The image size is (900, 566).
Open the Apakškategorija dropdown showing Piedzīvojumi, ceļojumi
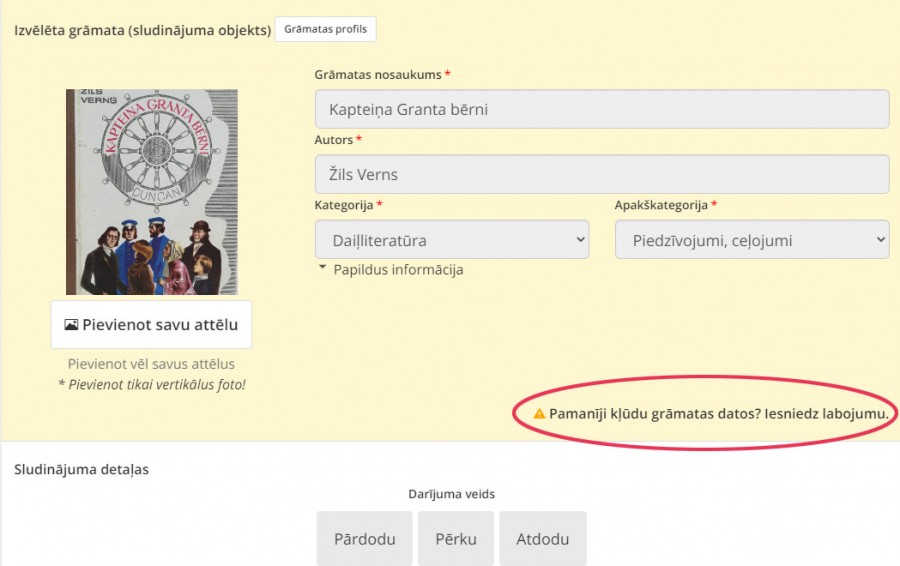point(751,240)
